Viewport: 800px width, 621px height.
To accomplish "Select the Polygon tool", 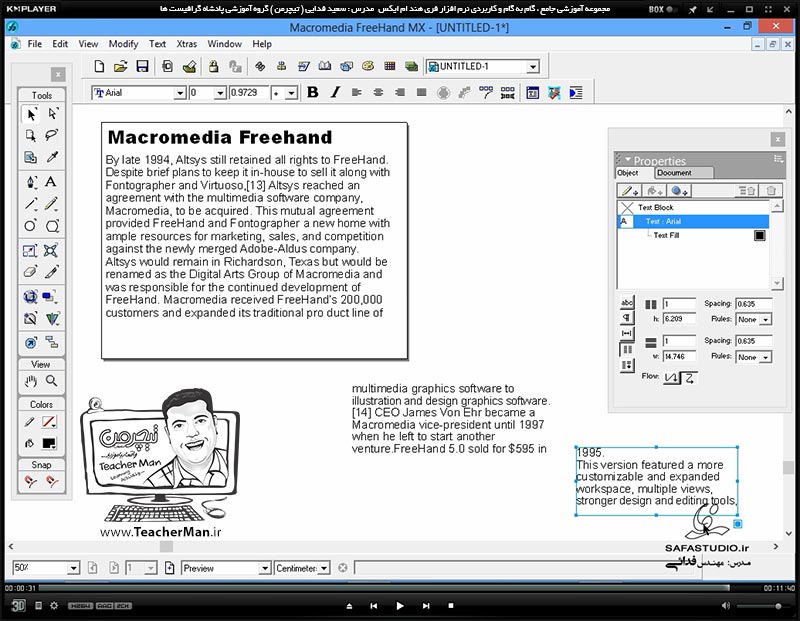I will click(x=52, y=226).
